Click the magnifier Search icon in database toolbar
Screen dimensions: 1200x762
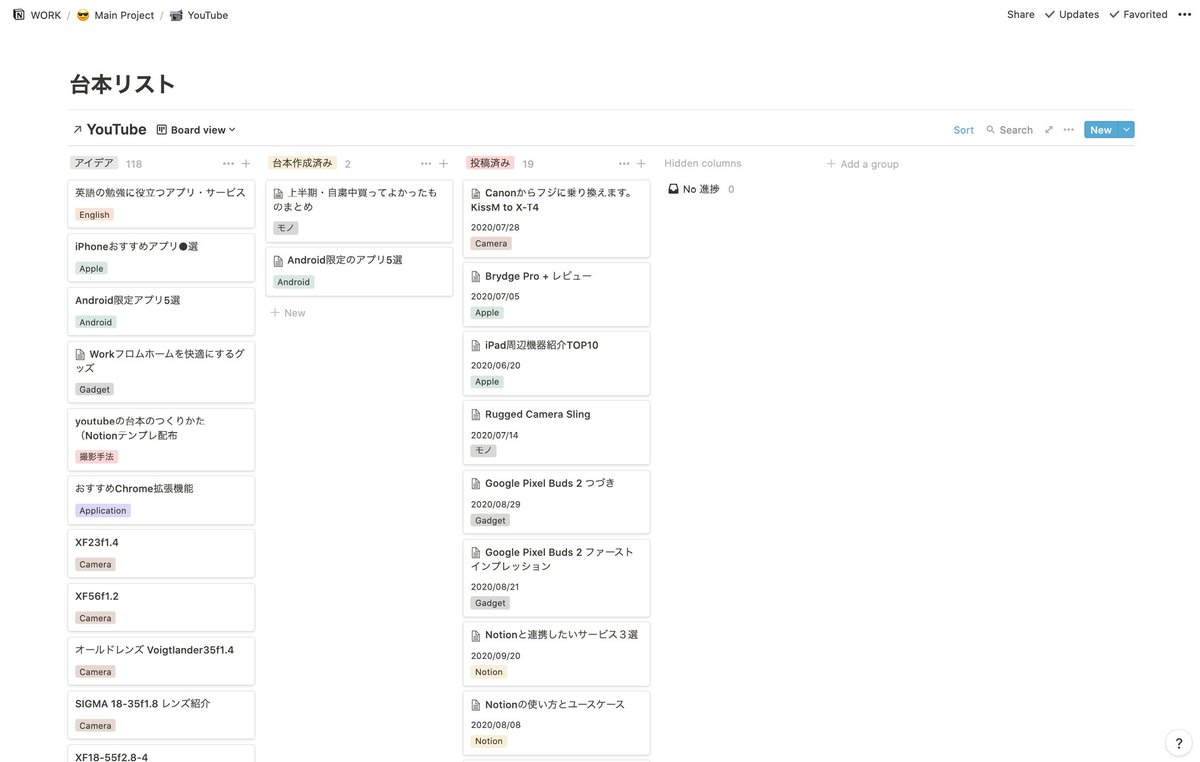click(x=991, y=130)
